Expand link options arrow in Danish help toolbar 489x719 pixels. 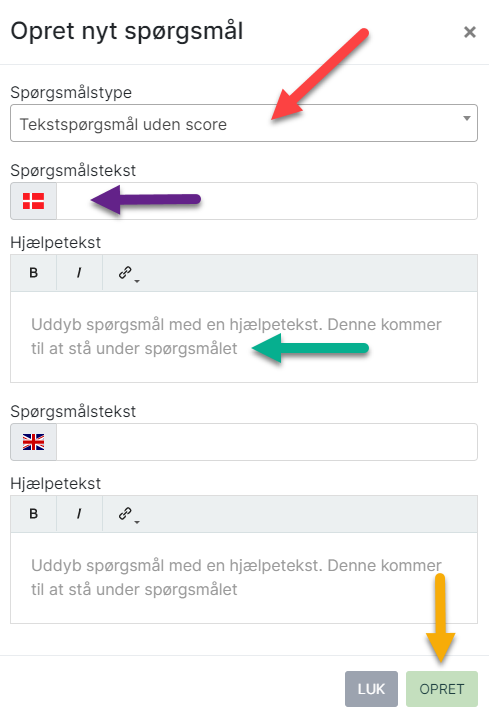(137, 281)
